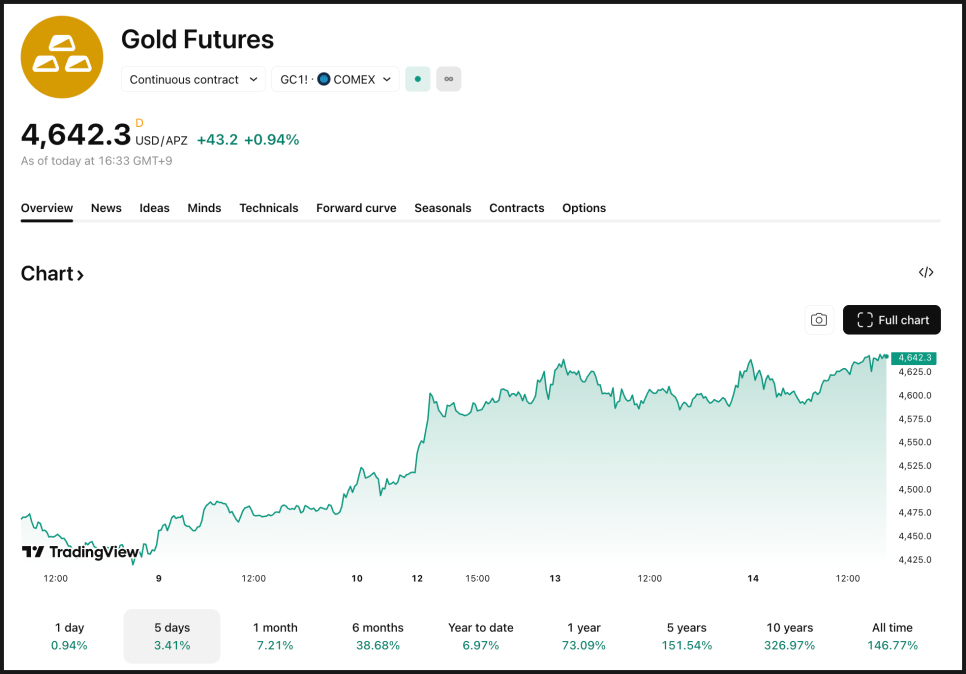This screenshot has height=674, width=966.
Task: Click the orange D delayed data indicator
Action: (139, 123)
